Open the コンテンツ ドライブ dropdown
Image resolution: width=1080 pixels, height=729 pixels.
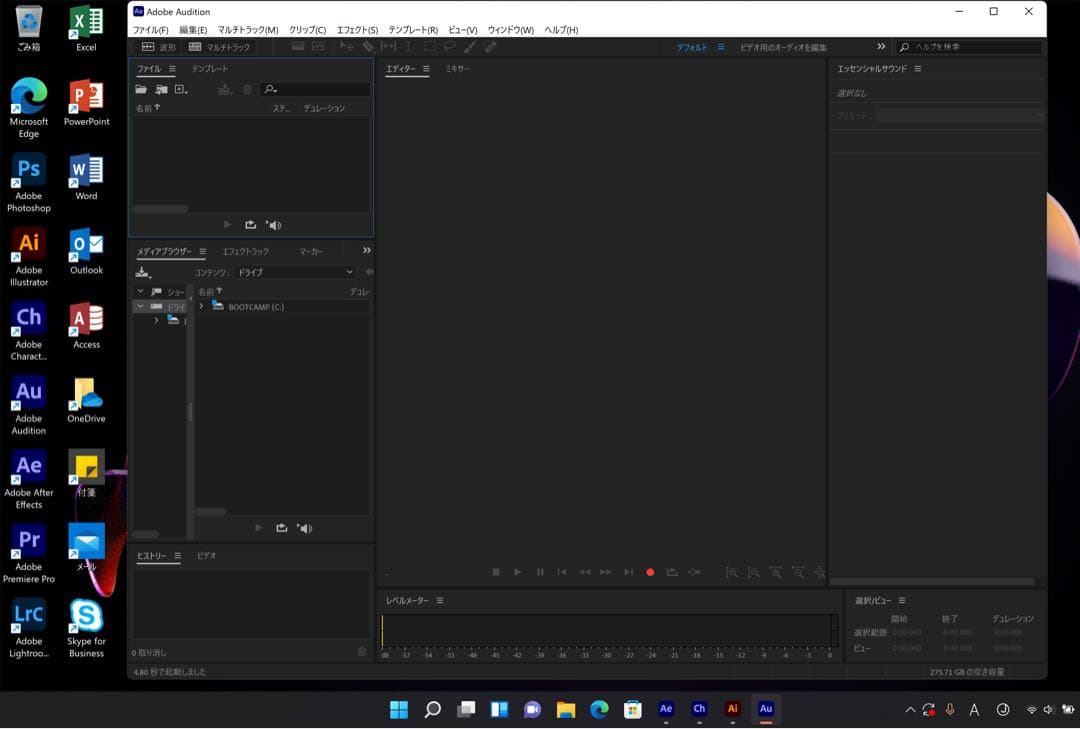pos(294,272)
